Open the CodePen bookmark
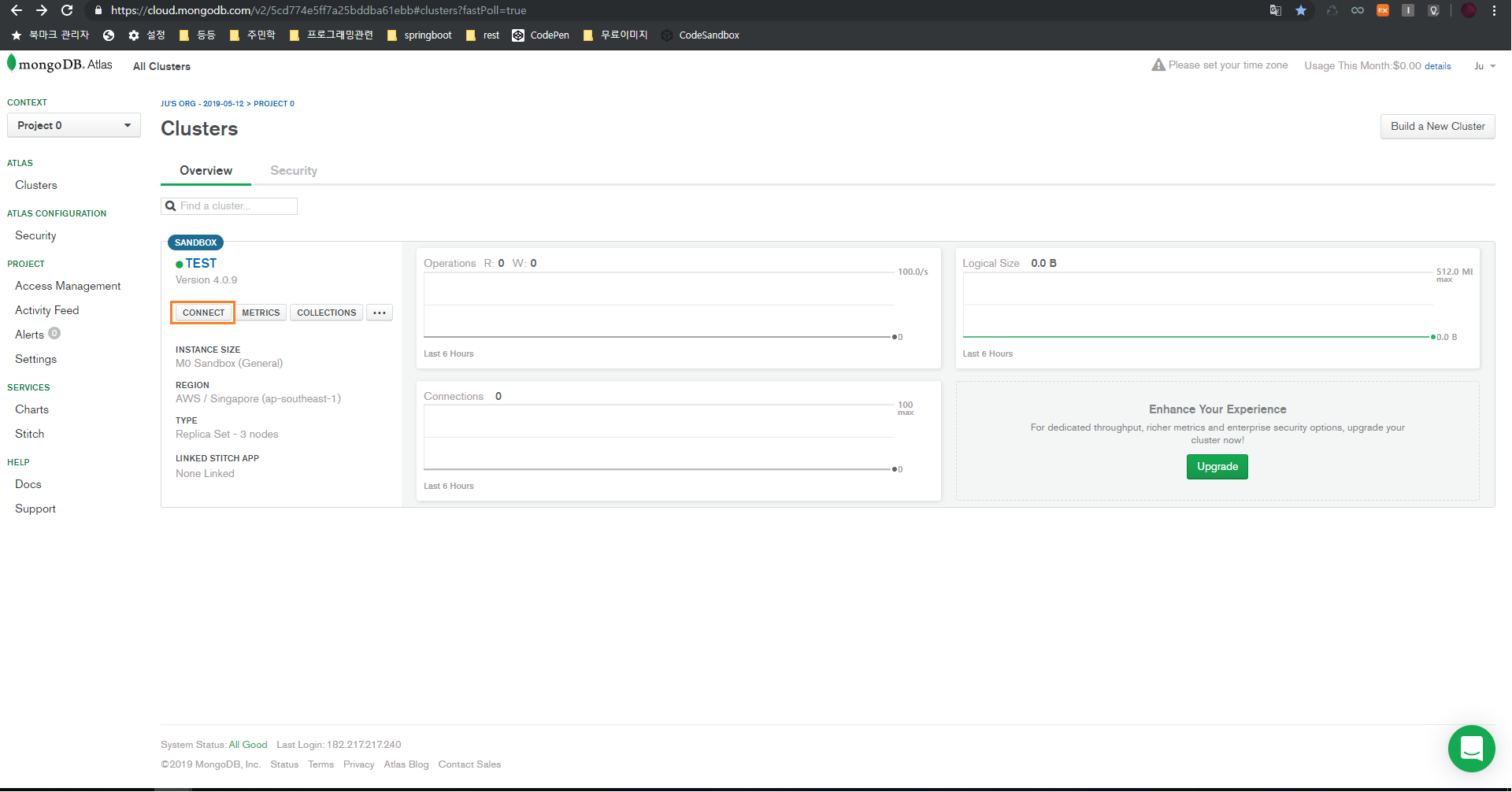The image size is (1512, 792). pos(541,35)
